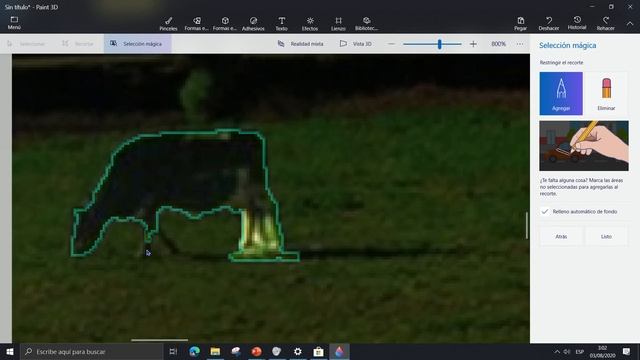Screen dimensions: 640x360
Task: Open Formas 3D shapes tool
Action: click(224, 24)
